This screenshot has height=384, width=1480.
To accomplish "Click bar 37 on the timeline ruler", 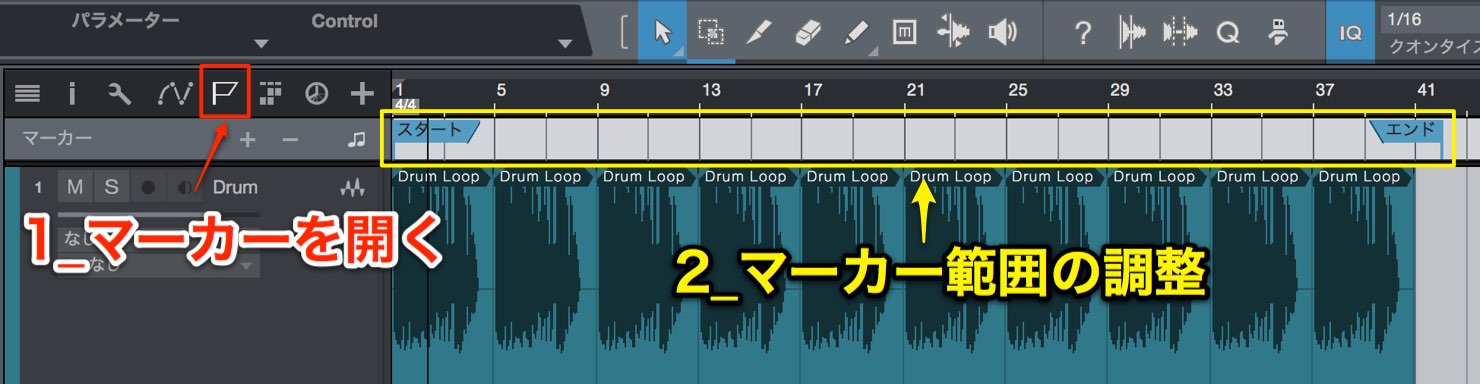I will click(1324, 89).
